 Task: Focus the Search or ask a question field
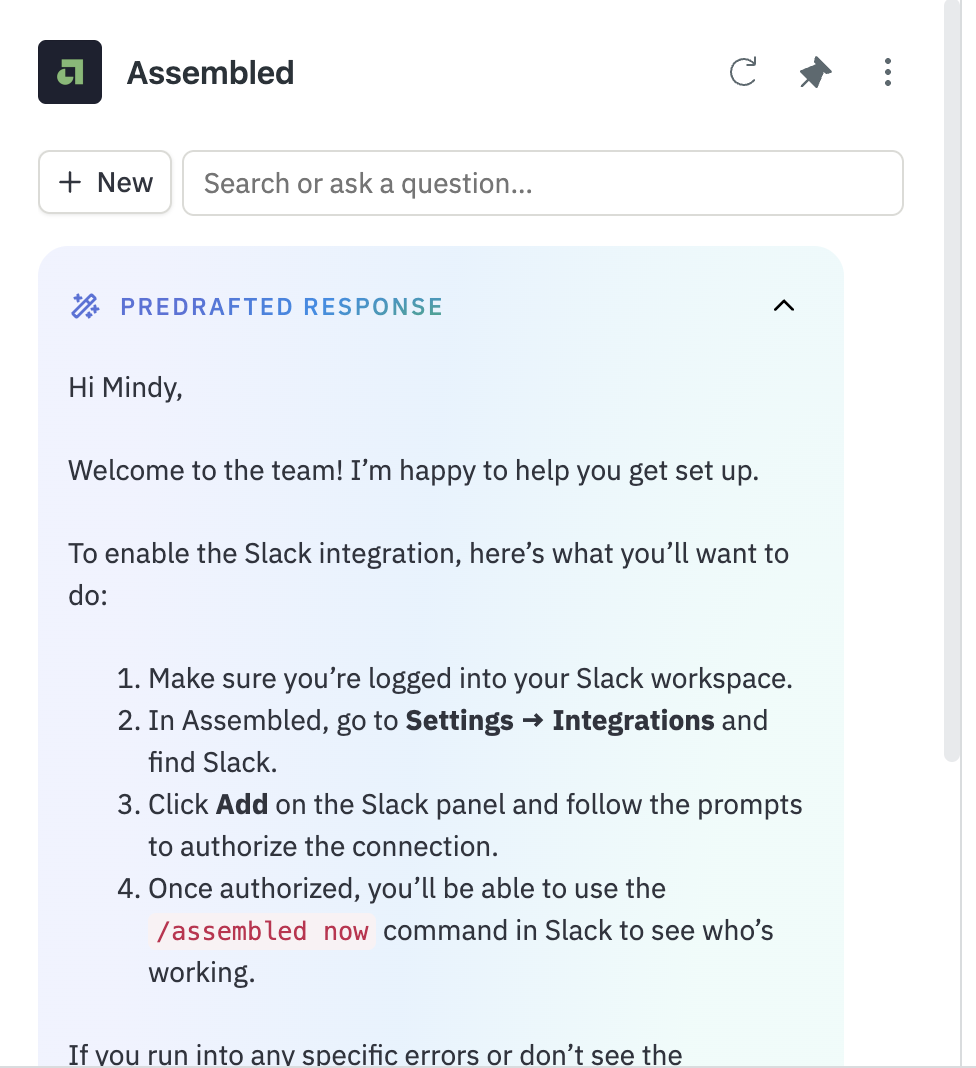[x=543, y=183]
